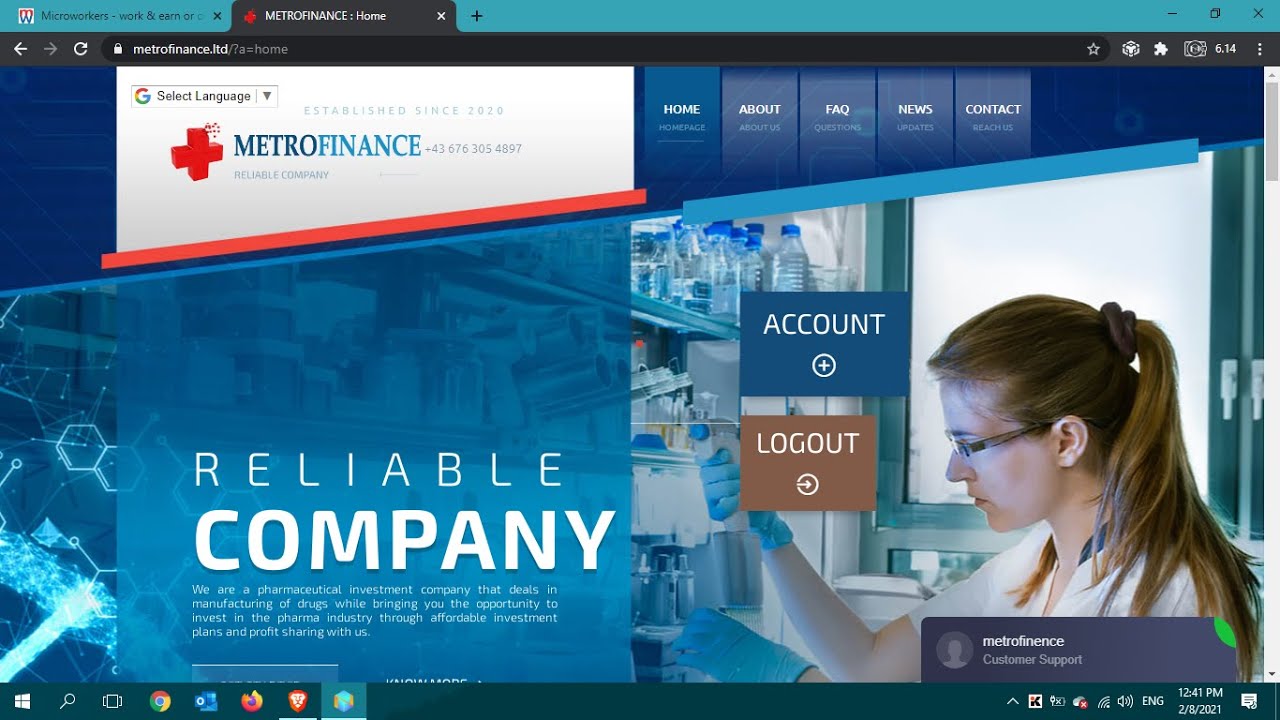Click the METROFINANCE red cross logo
The height and width of the screenshot is (720, 1280).
click(197, 153)
